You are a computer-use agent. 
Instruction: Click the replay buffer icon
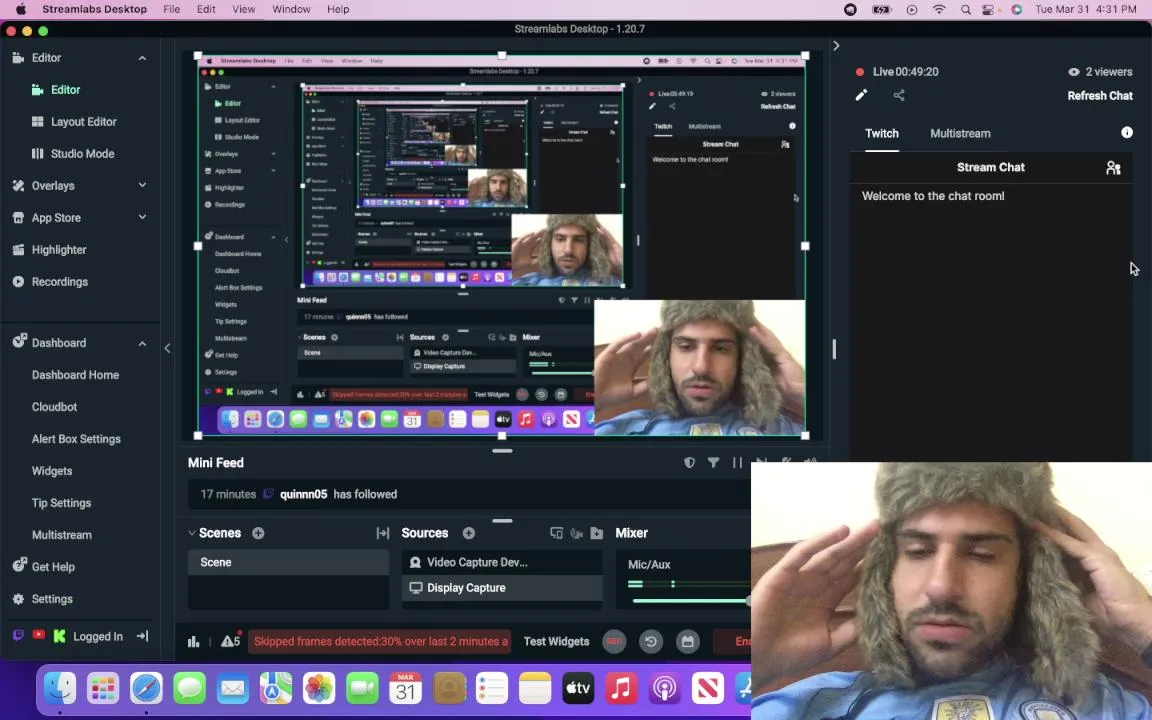(651, 641)
